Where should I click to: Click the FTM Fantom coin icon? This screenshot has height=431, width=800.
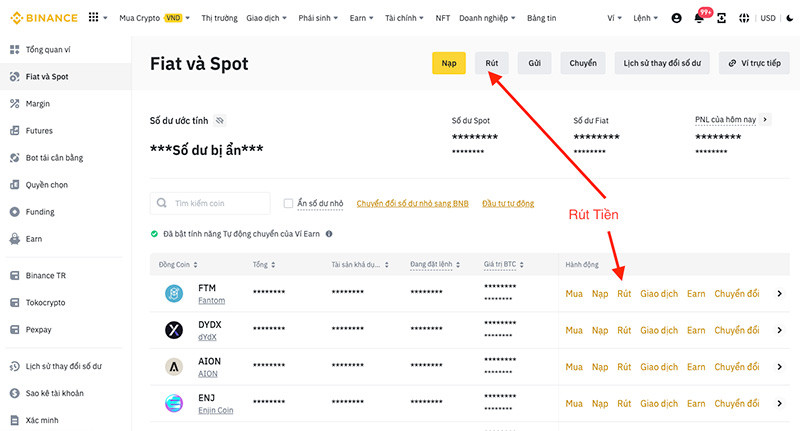[x=174, y=293]
